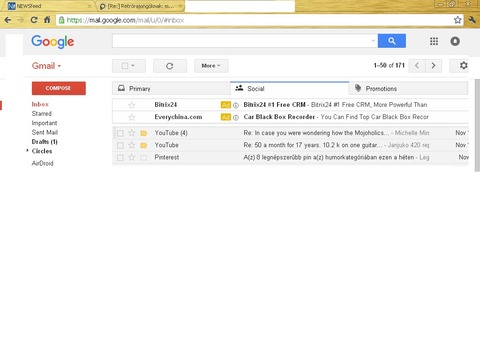Screen dimensions: 480x360
Task: Refresh the Gmail inbox list
Action: tap(170, 66)
